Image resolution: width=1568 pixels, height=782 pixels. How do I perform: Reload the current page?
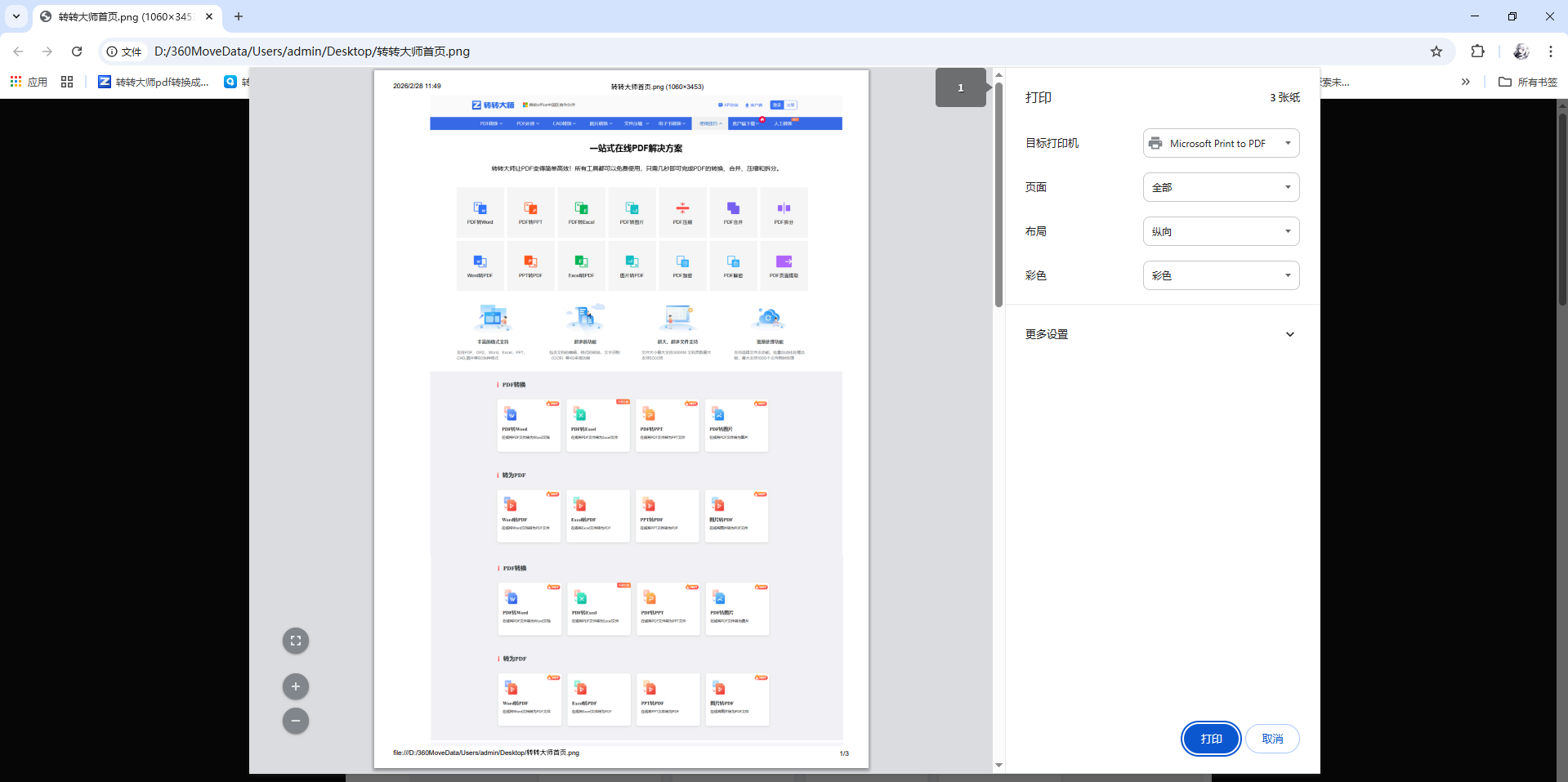(x=77, y=51)
